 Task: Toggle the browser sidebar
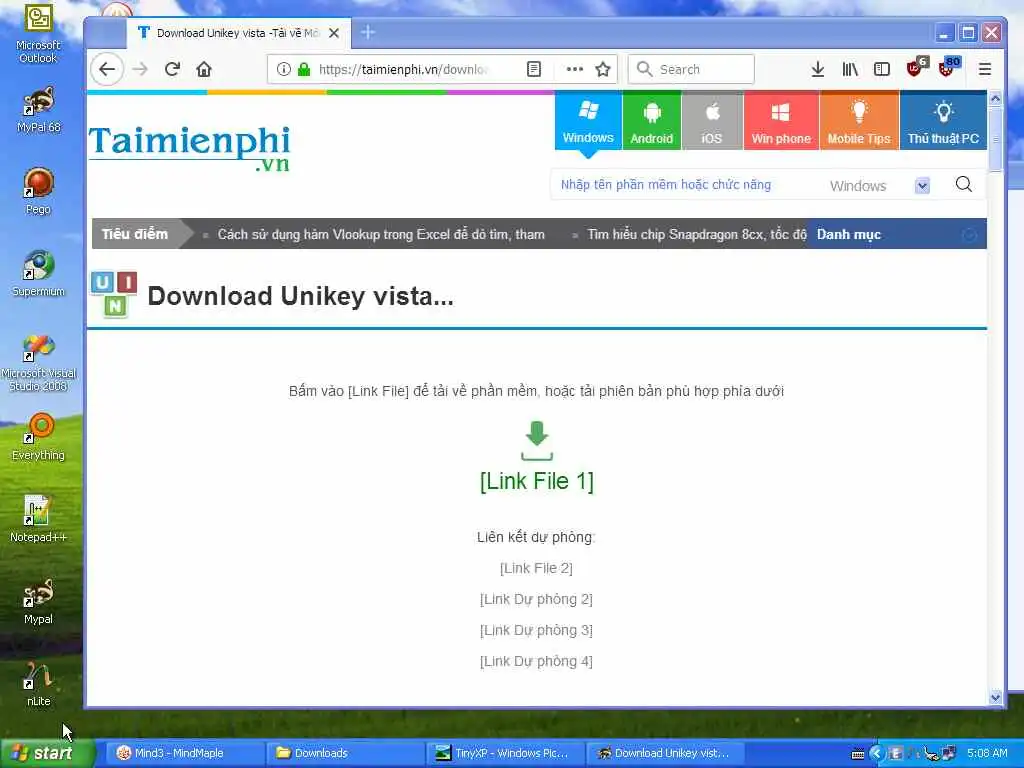click(882, 69)
